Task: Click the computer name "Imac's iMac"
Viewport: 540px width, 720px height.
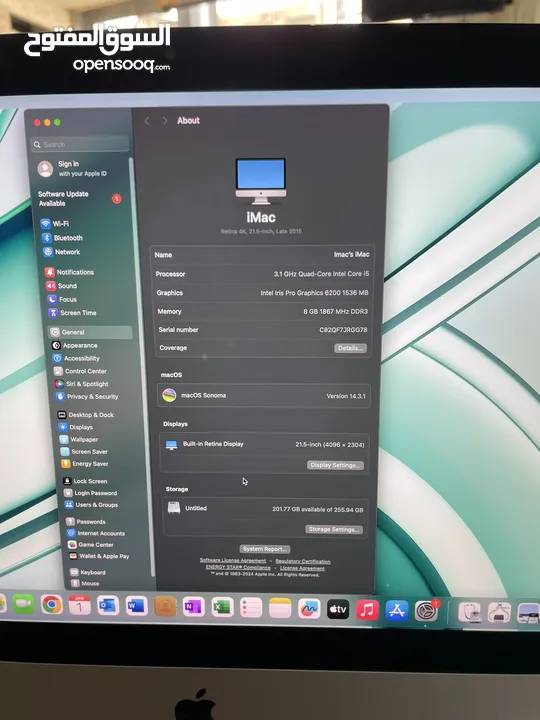Action: pyautogui.click(x=351, y=254)
